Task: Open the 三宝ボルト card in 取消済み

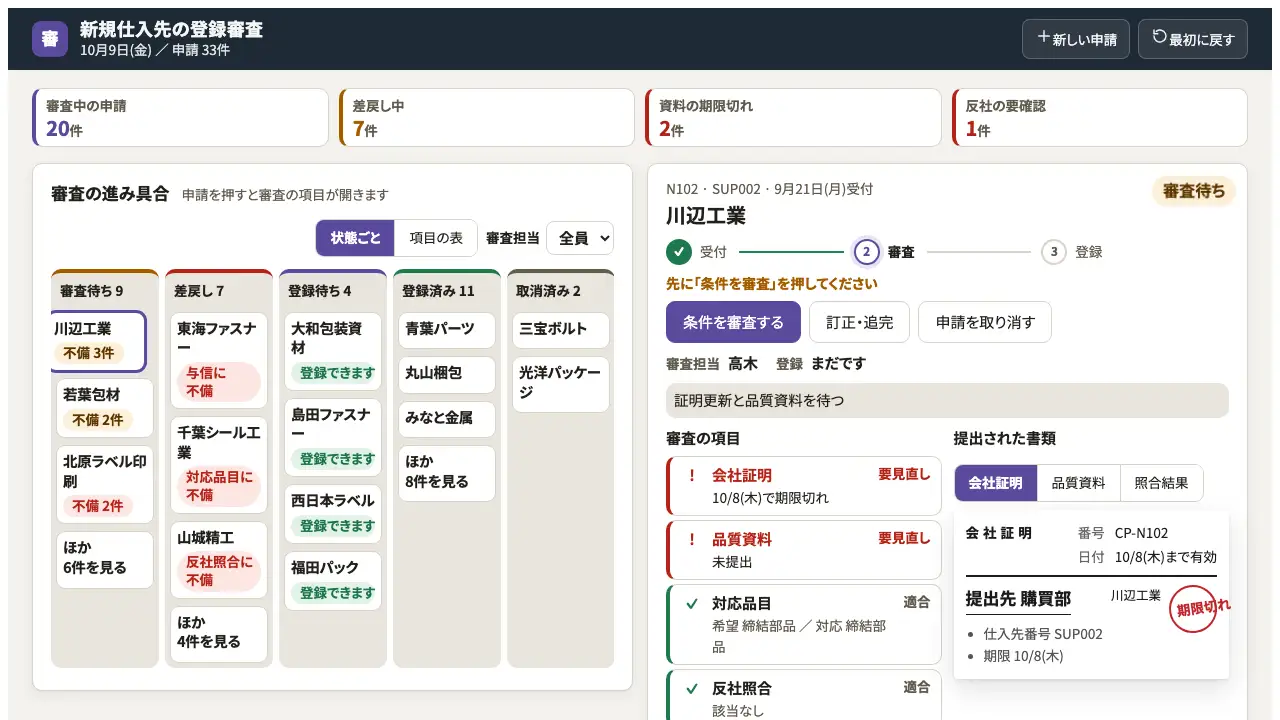Action: 561,330
